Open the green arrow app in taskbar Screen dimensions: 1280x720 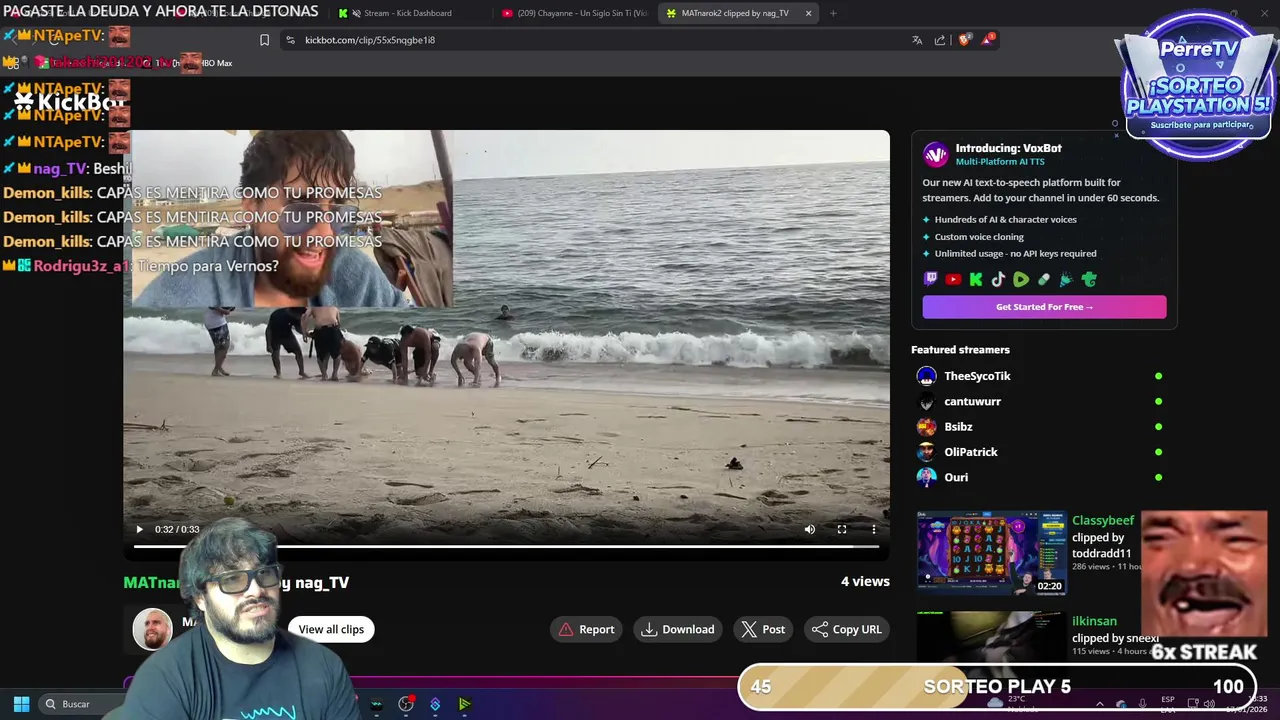coord(465,704)
